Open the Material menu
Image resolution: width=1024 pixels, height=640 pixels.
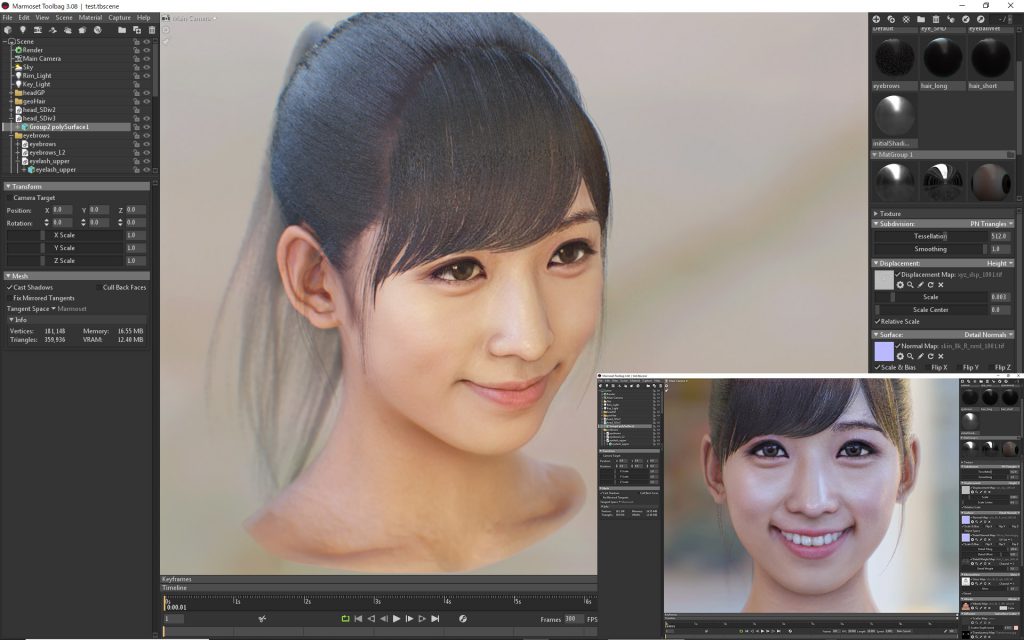(90, 18)
